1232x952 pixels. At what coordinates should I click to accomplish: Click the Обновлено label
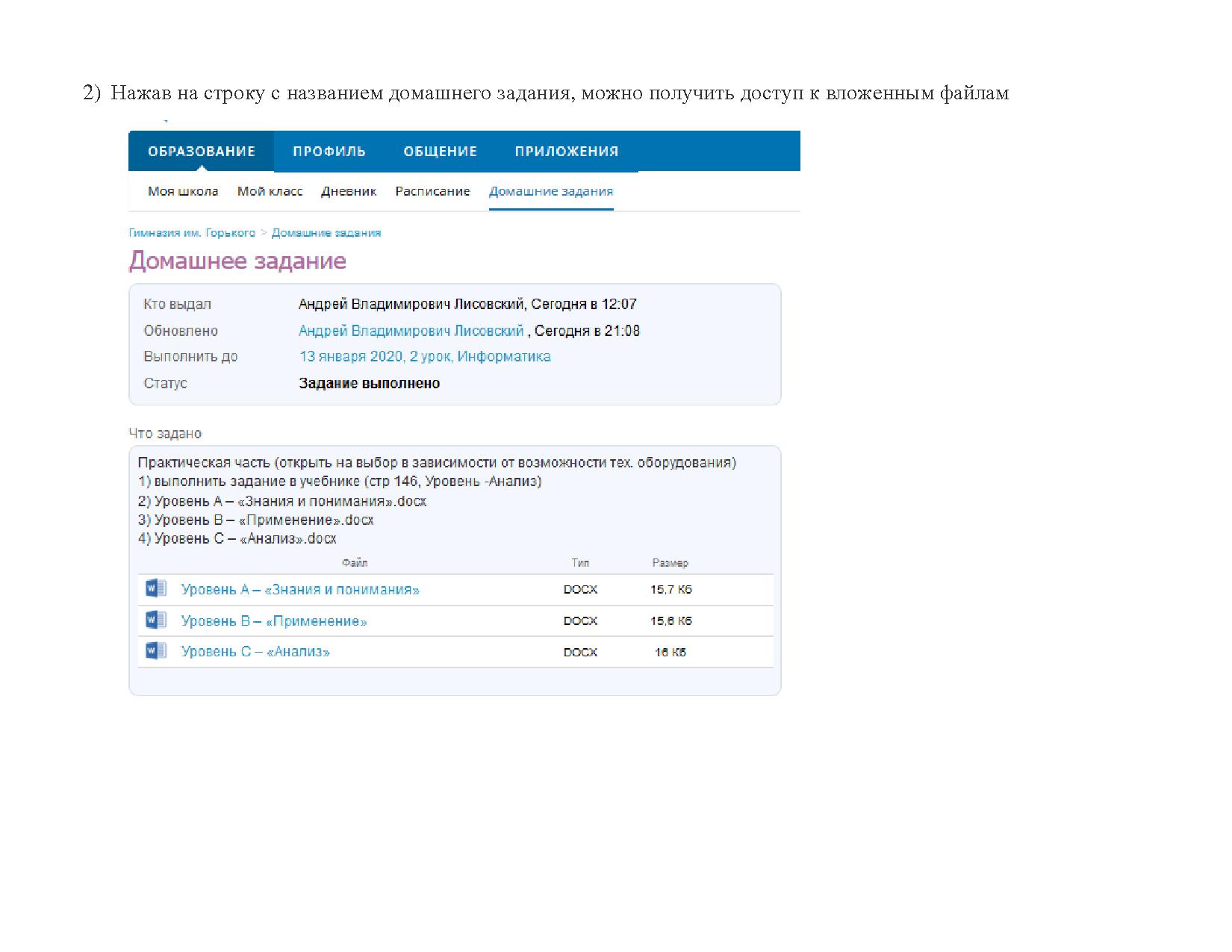181,331
